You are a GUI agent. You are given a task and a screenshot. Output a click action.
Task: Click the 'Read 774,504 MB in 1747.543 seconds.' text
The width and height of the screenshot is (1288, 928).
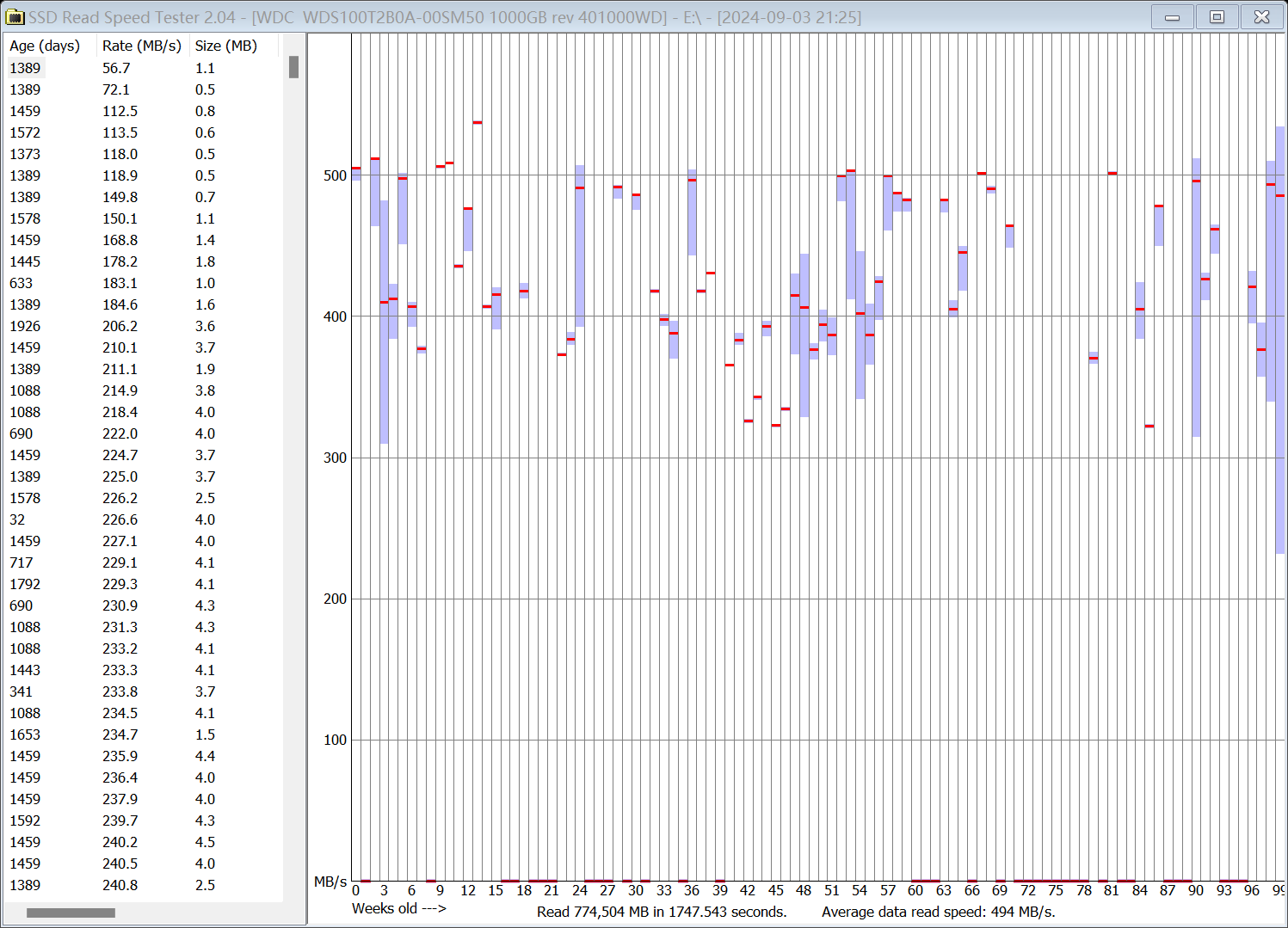click(662, 912)
